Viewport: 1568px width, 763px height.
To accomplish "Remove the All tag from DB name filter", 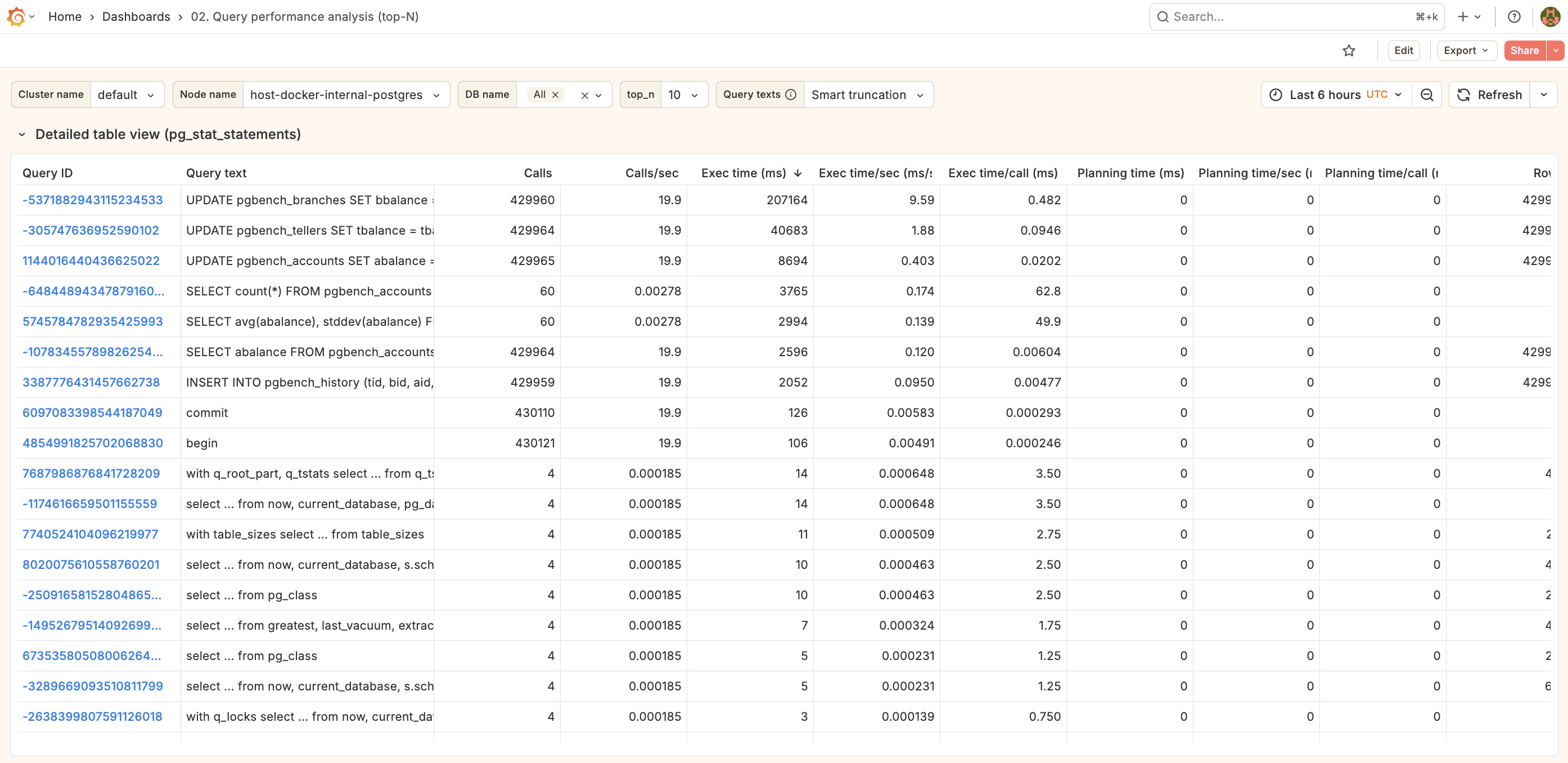I will coord(555,95).
